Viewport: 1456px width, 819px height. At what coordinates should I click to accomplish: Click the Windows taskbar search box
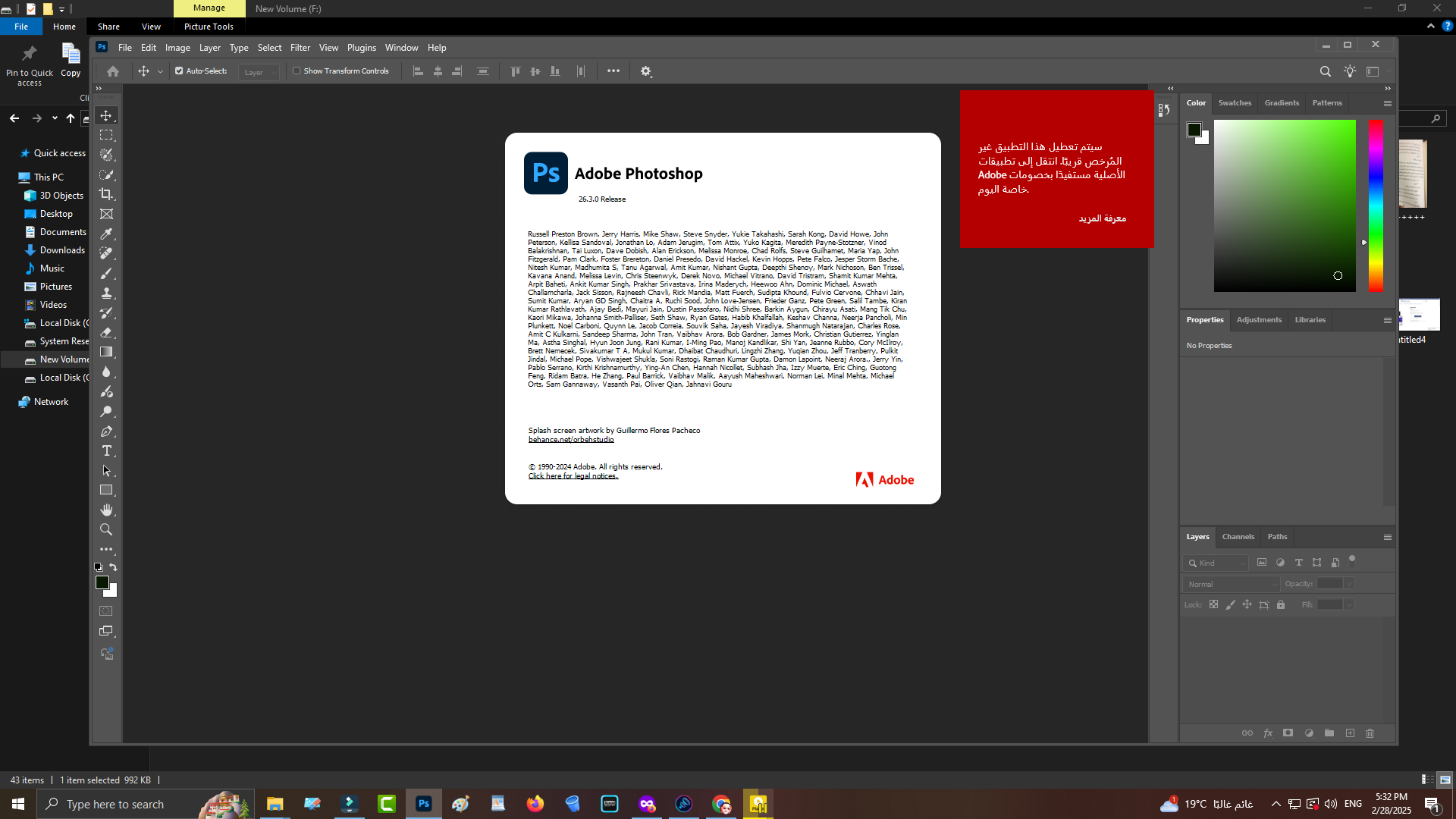pyautogui.click(x=146, y=804)
